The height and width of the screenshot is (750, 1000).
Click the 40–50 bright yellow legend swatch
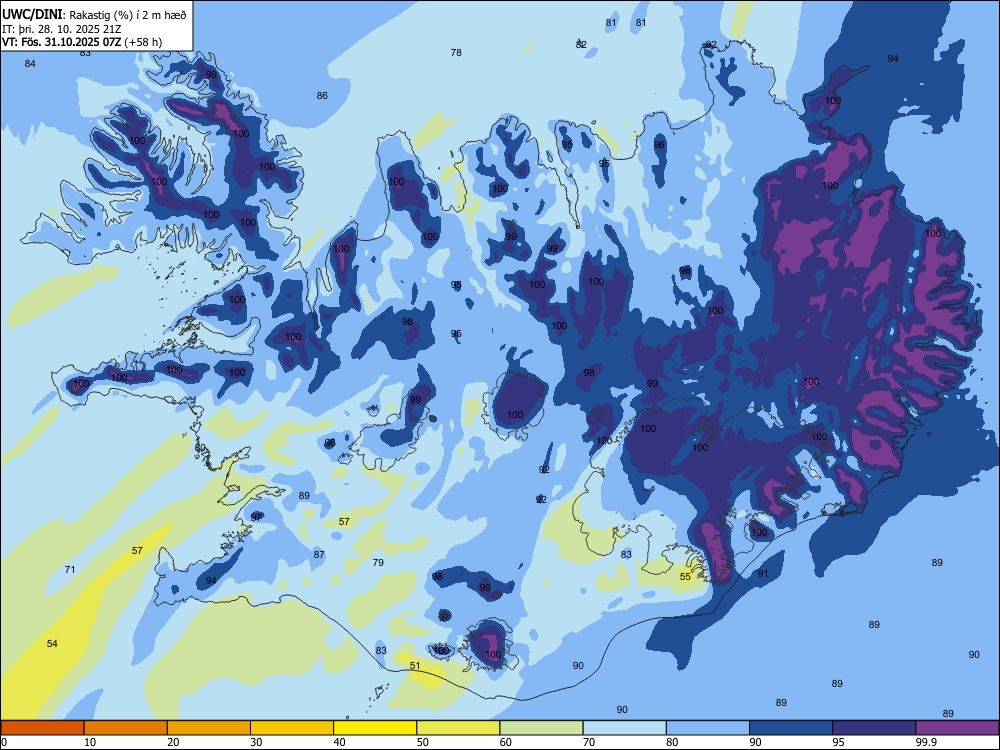pyautogui.click(x=375, y=728)
